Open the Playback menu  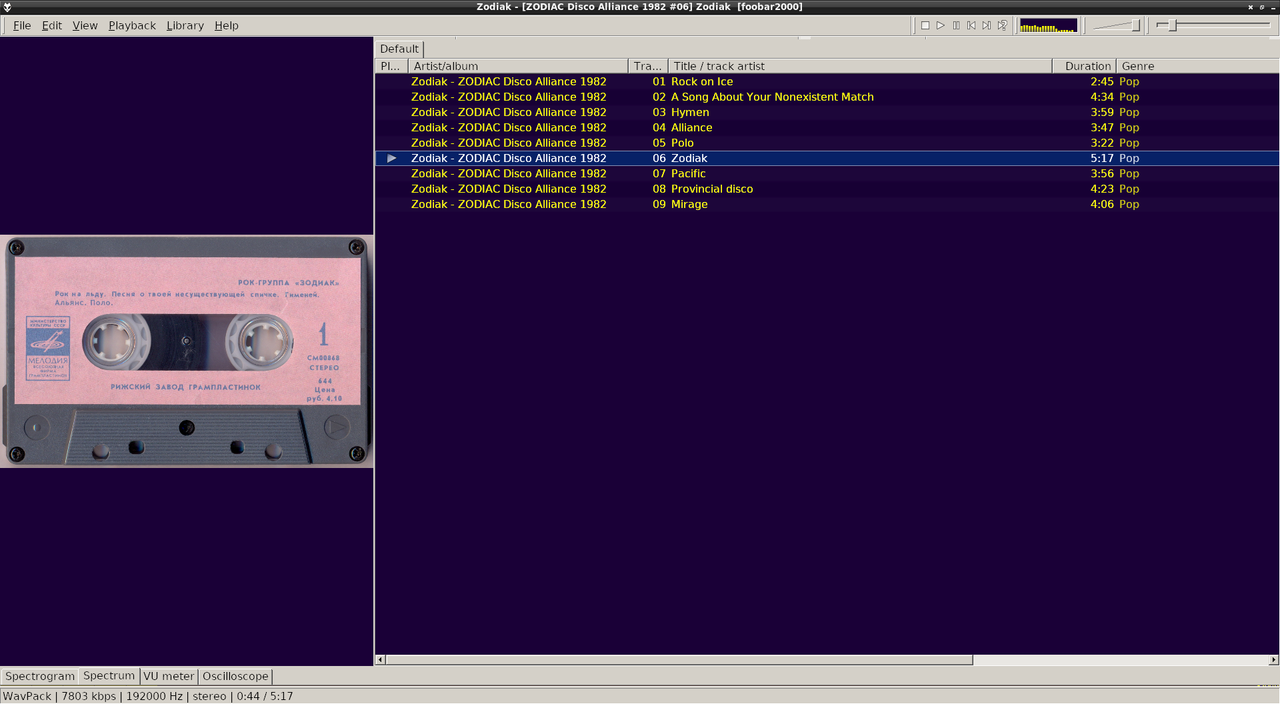click(x=132, y=25)
